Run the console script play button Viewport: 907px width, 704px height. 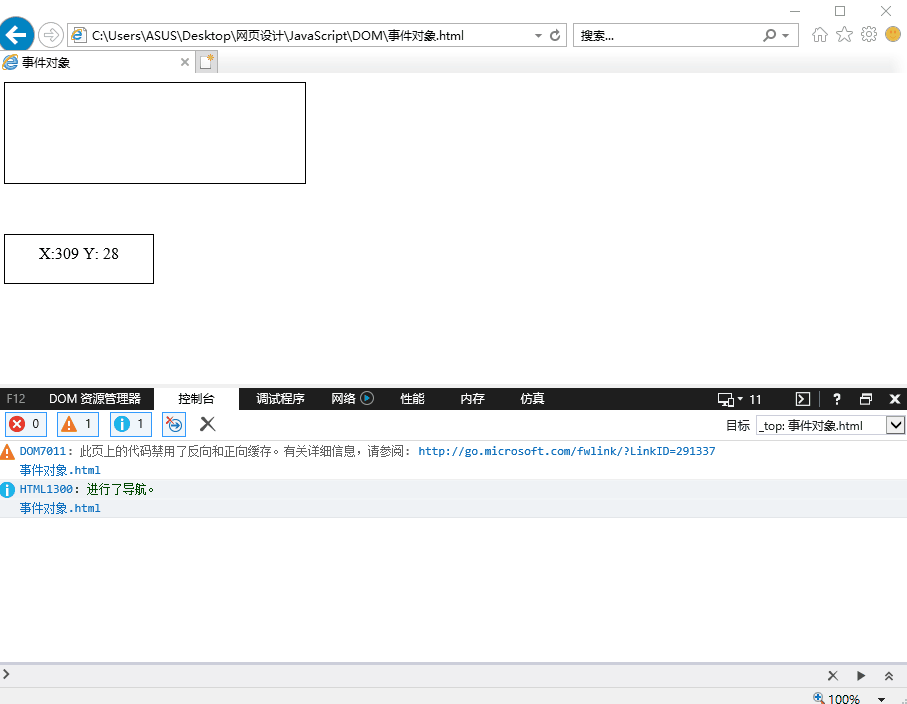click(861, 676)
